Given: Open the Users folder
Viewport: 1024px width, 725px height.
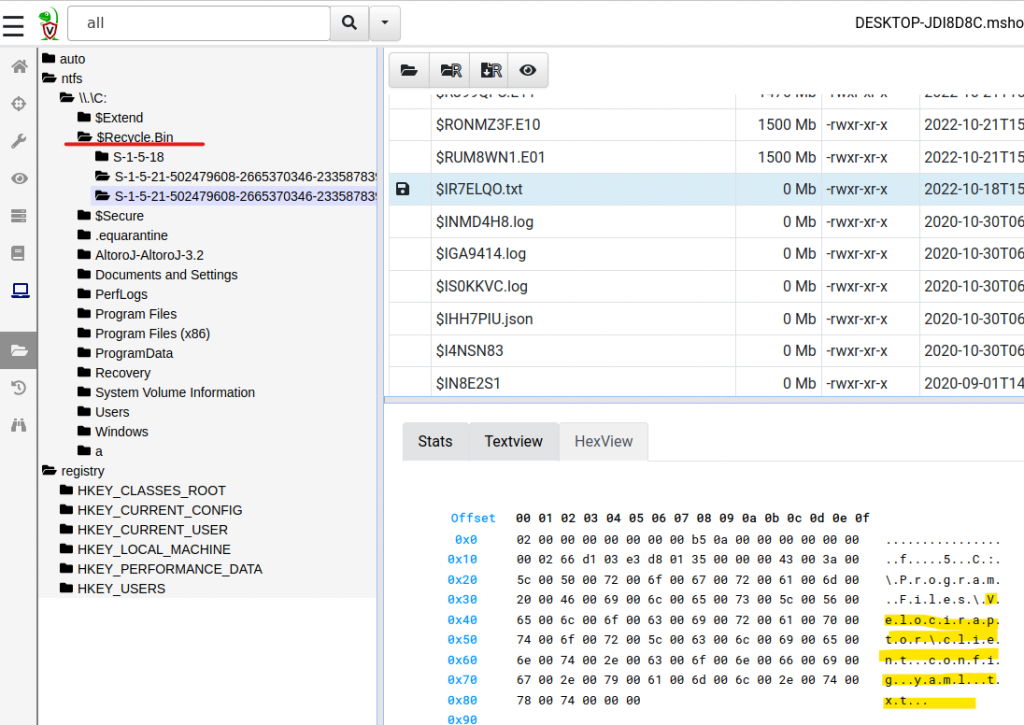Looking at the screenshot, I should tap(103, 411).
